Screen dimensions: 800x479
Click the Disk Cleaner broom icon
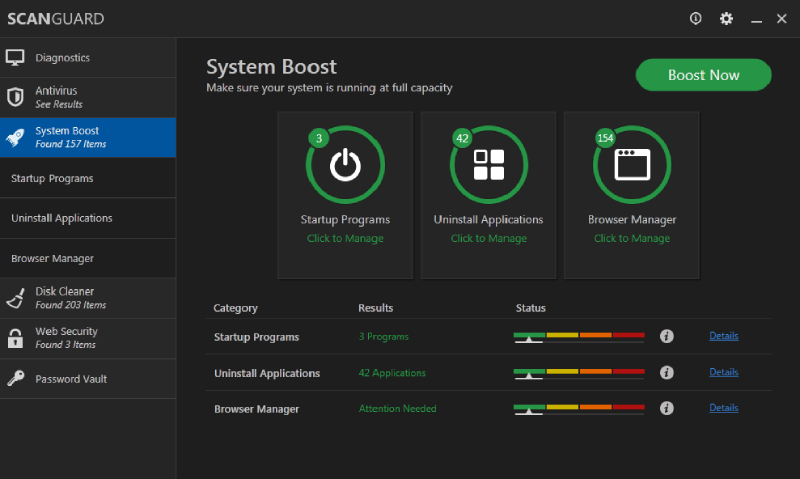[x=15, y=298]
